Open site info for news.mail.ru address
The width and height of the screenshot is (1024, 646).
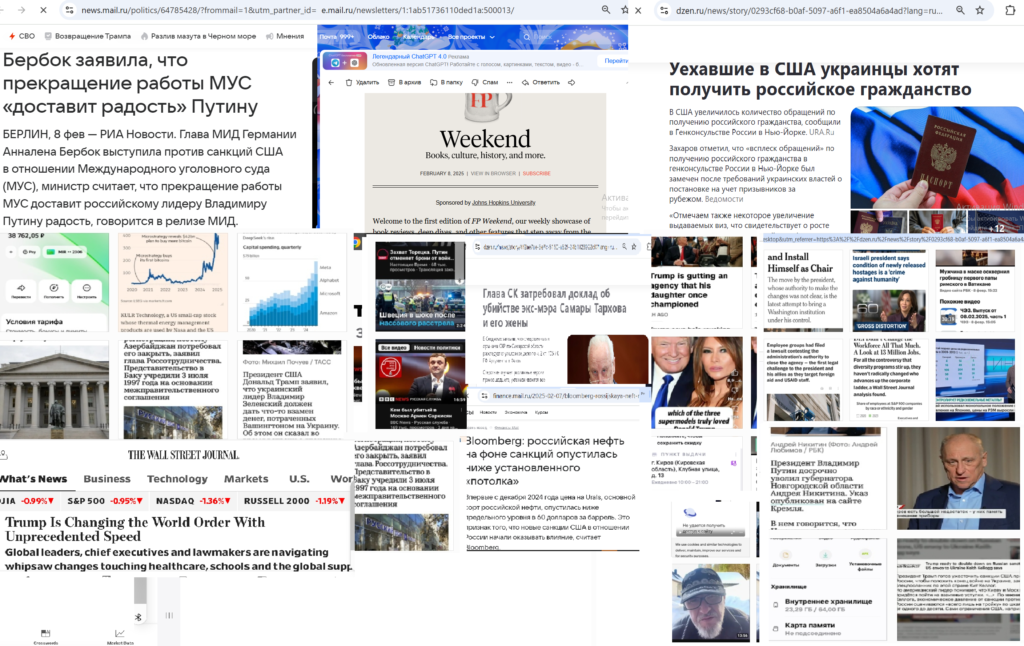point(69,10)
